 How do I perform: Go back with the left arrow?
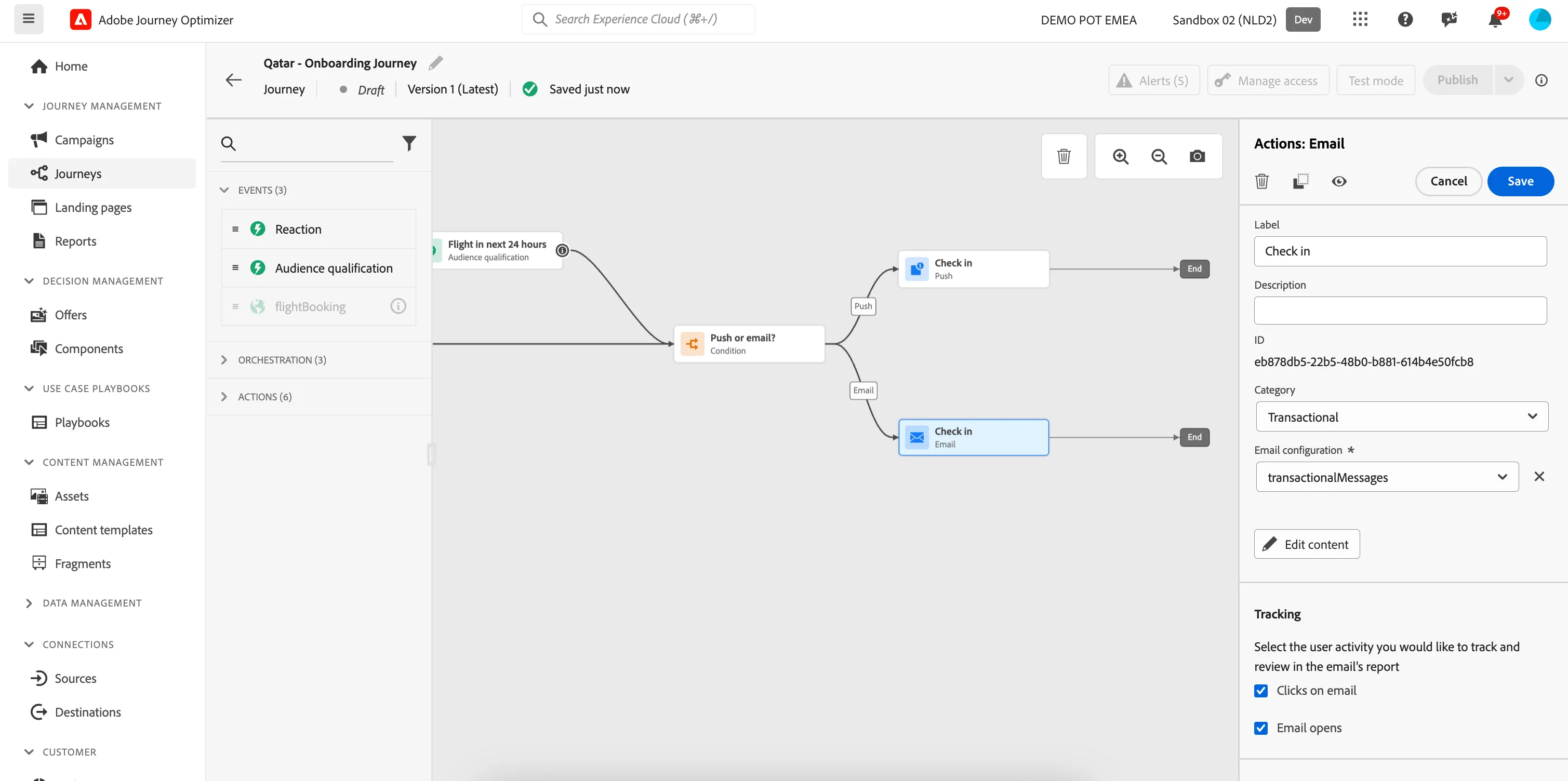(234, 79)
